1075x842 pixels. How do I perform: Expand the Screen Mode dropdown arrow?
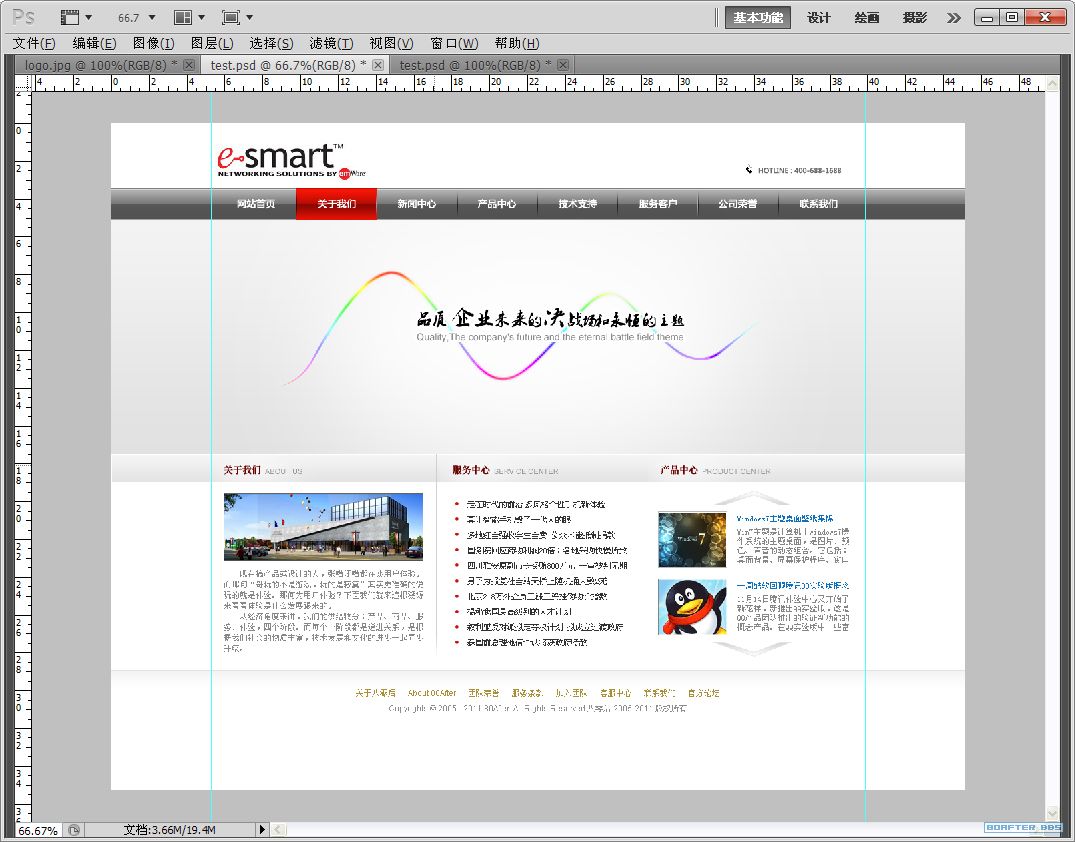pos(250,18)
